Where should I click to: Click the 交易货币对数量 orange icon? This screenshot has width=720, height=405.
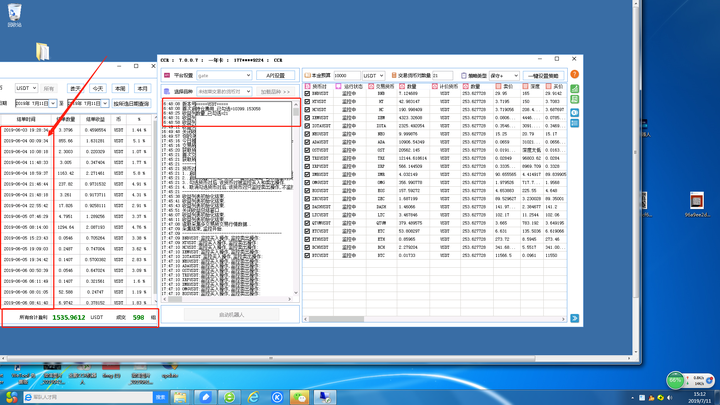[x=394, y=75]
